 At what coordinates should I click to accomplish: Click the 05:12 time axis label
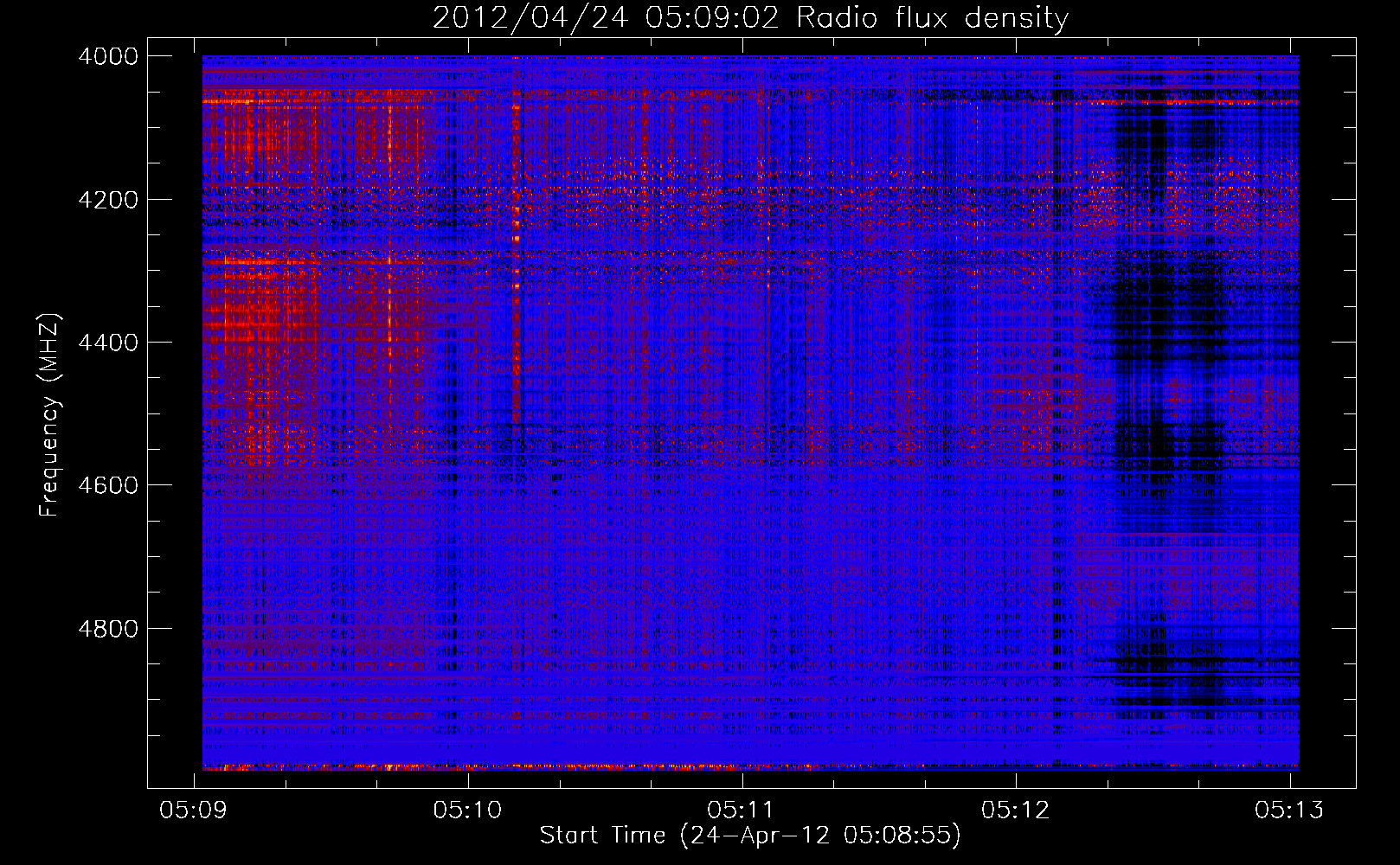[1016, 810]
